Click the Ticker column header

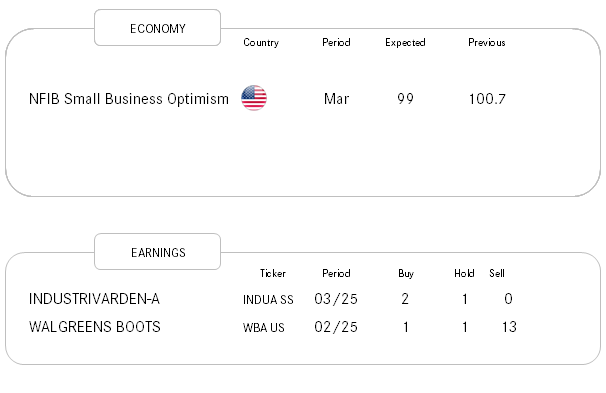272,273
